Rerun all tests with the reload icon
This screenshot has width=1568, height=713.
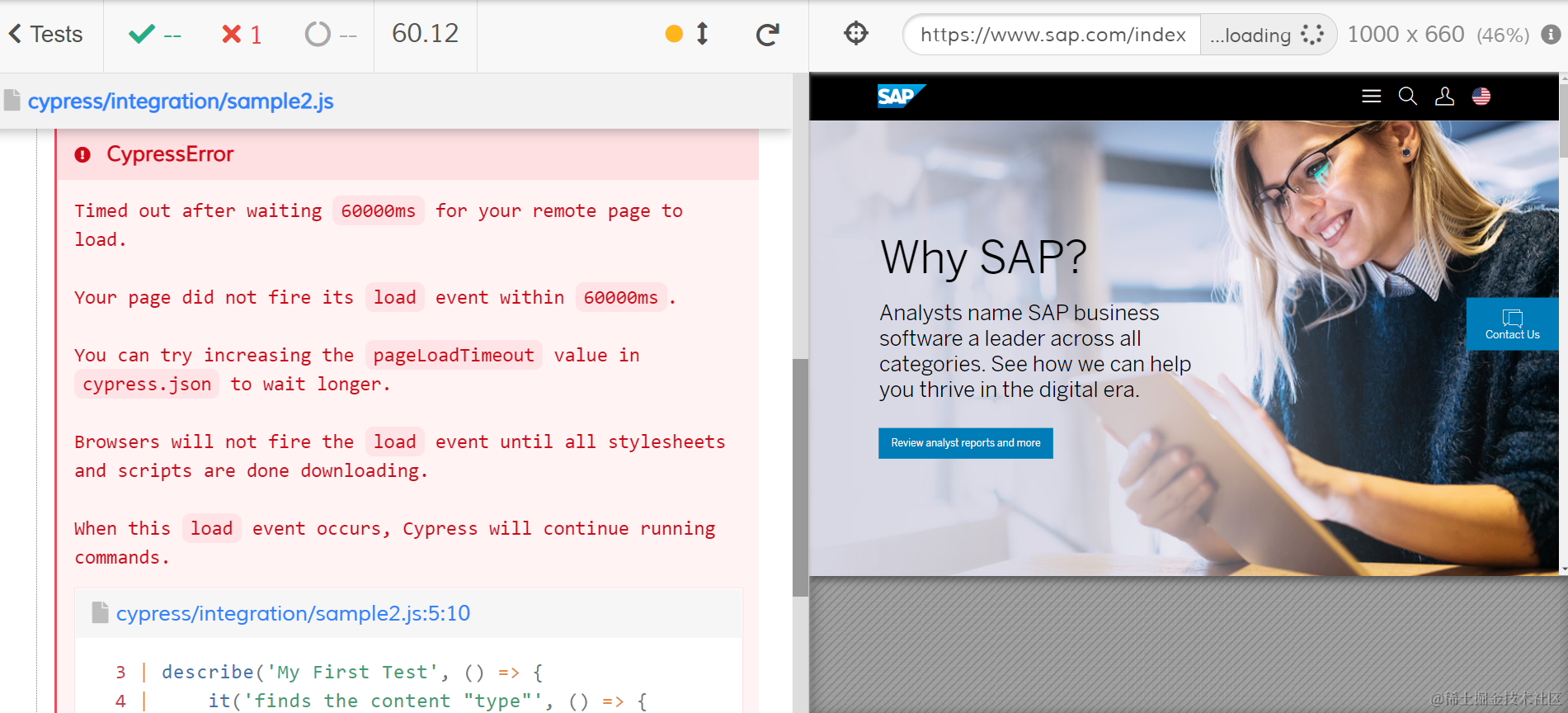pos(768,34)
